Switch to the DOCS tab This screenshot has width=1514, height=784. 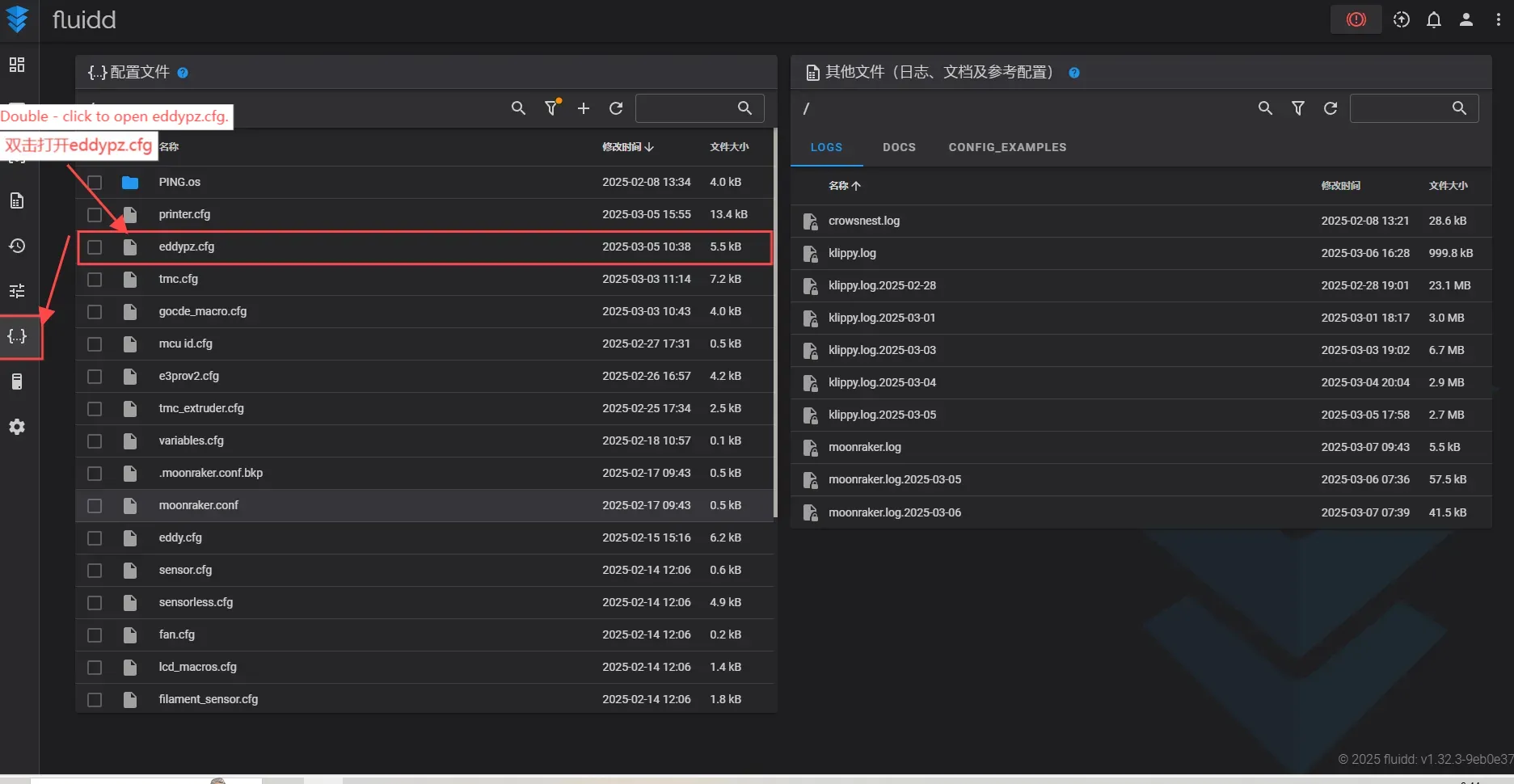tap(899, 147)
